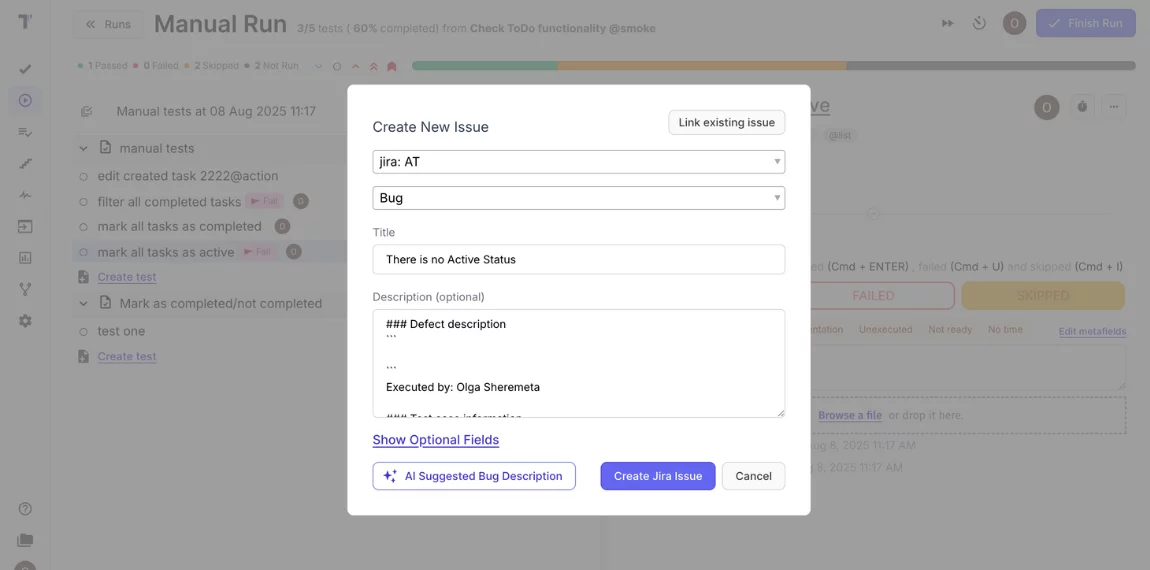
Task: Click the 2 Skipped status label
Action: [x=212, y=66]
